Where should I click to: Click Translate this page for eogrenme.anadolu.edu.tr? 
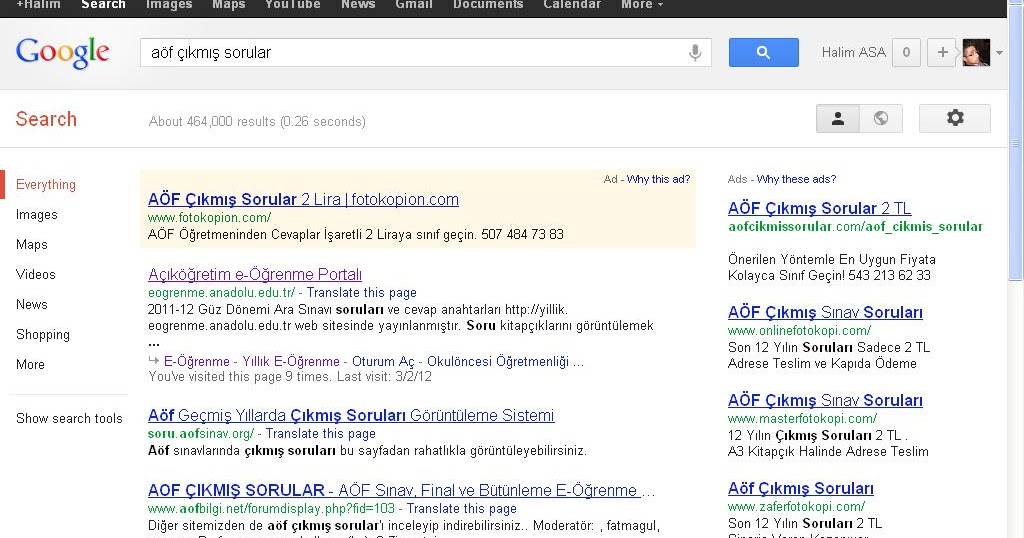click(362, 293)
